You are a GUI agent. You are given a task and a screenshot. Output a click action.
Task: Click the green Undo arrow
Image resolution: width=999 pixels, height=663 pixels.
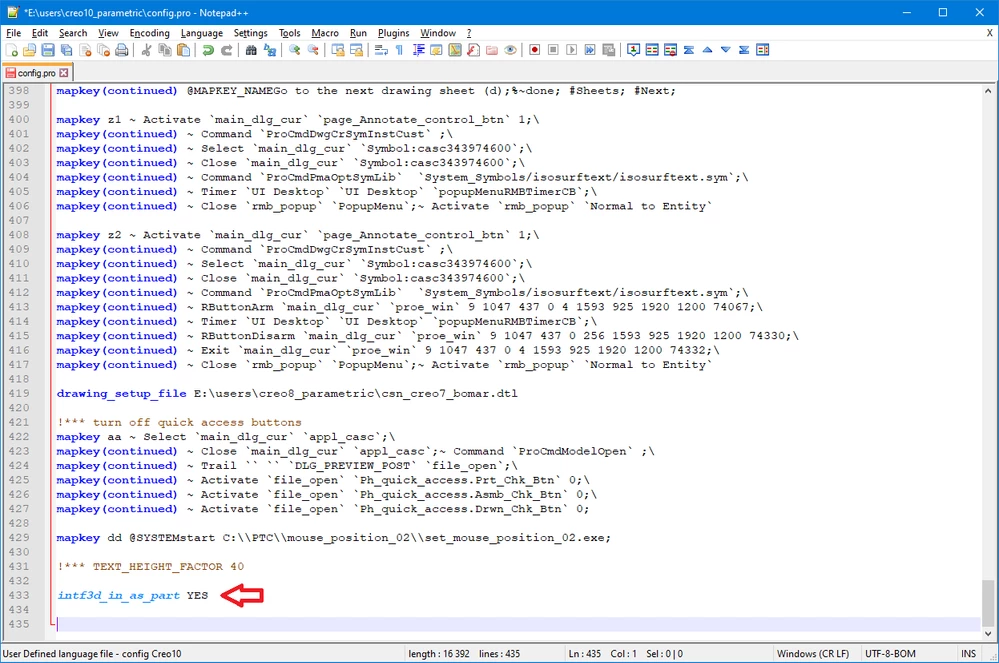[208, 50]
